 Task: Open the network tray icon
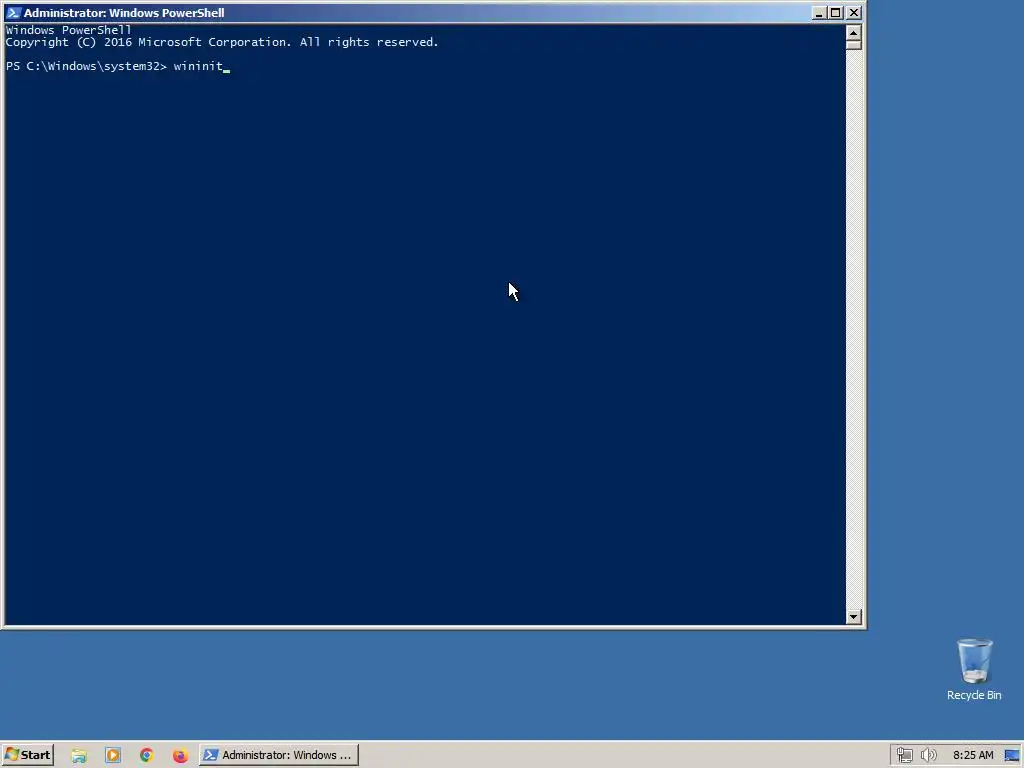point(904,756)
